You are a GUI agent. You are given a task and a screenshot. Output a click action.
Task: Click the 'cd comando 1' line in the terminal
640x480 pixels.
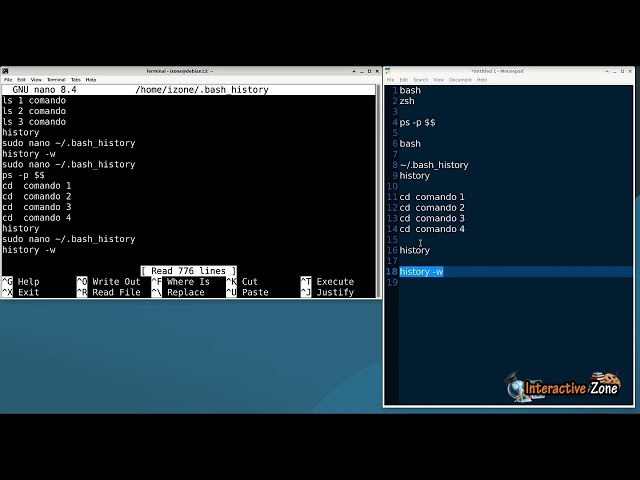pos(37,186)
